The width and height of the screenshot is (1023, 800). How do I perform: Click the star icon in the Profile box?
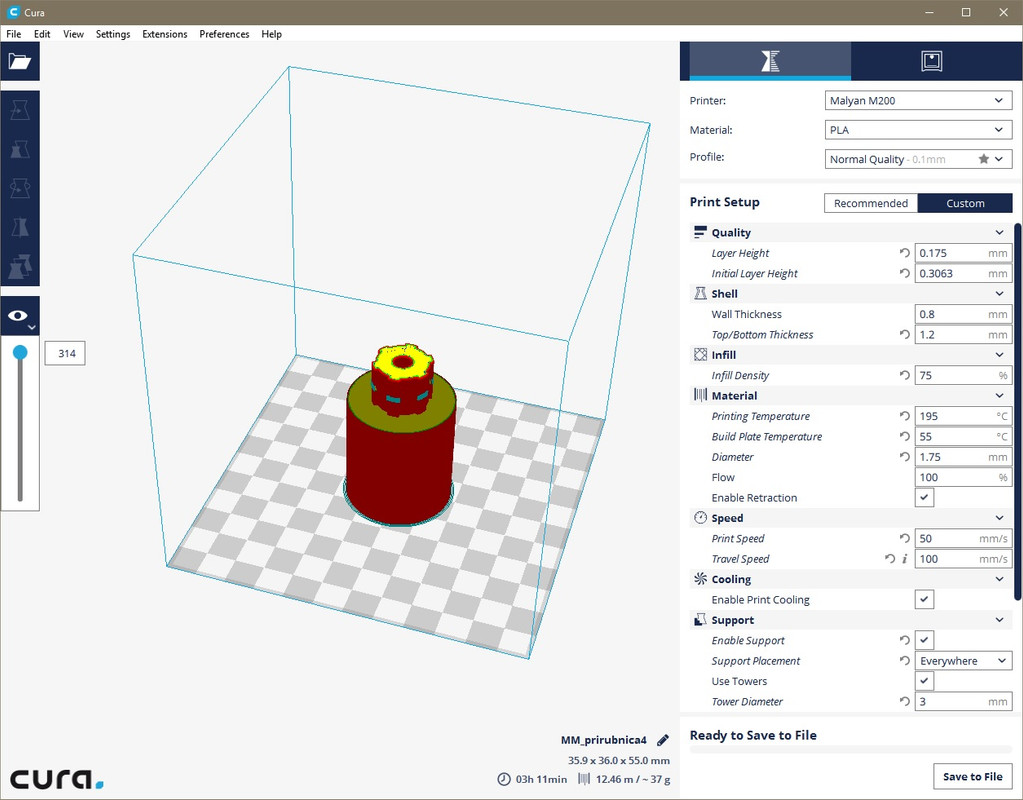click(983, 159)
